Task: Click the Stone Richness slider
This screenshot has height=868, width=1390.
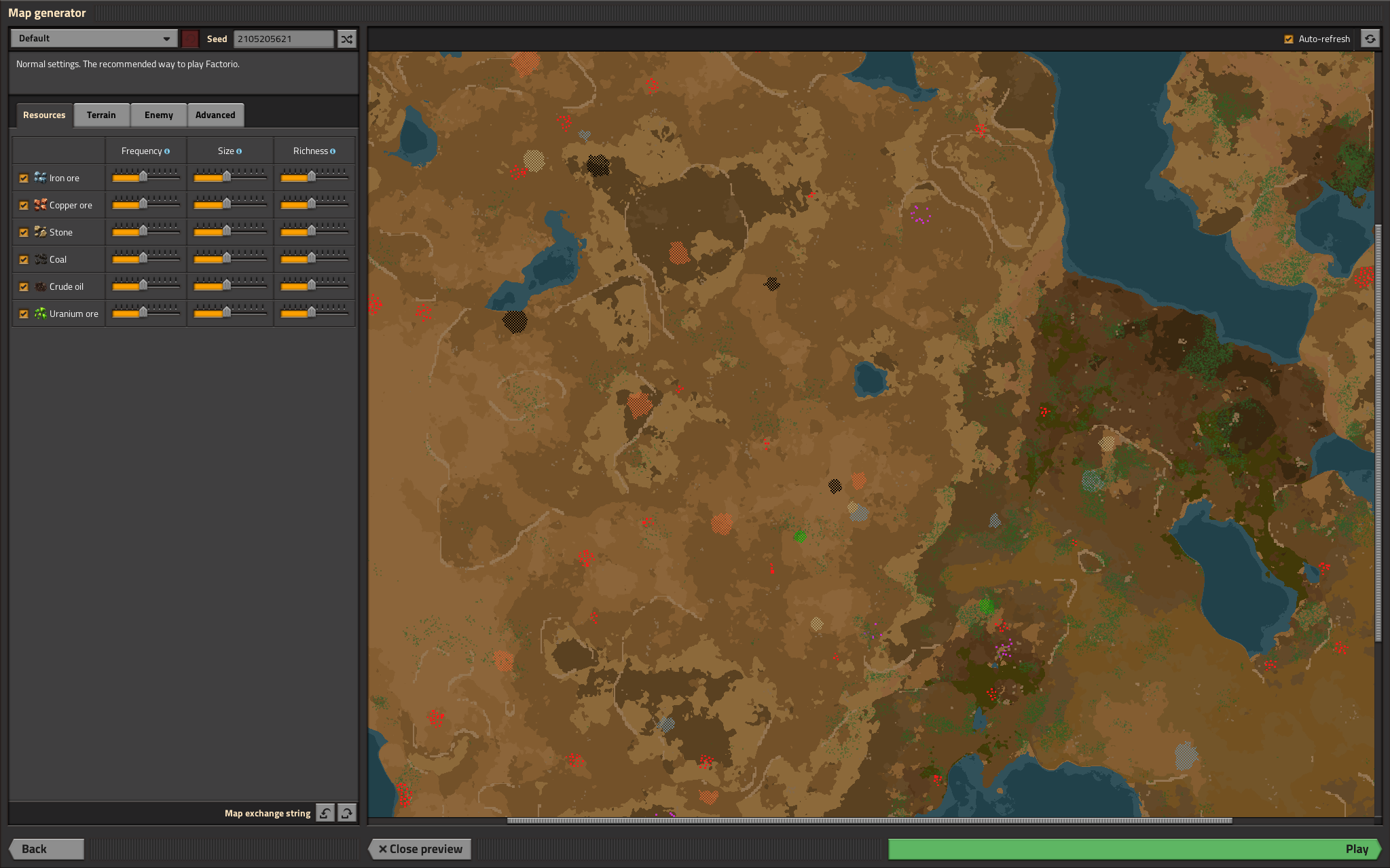Action: coord(314,231)
